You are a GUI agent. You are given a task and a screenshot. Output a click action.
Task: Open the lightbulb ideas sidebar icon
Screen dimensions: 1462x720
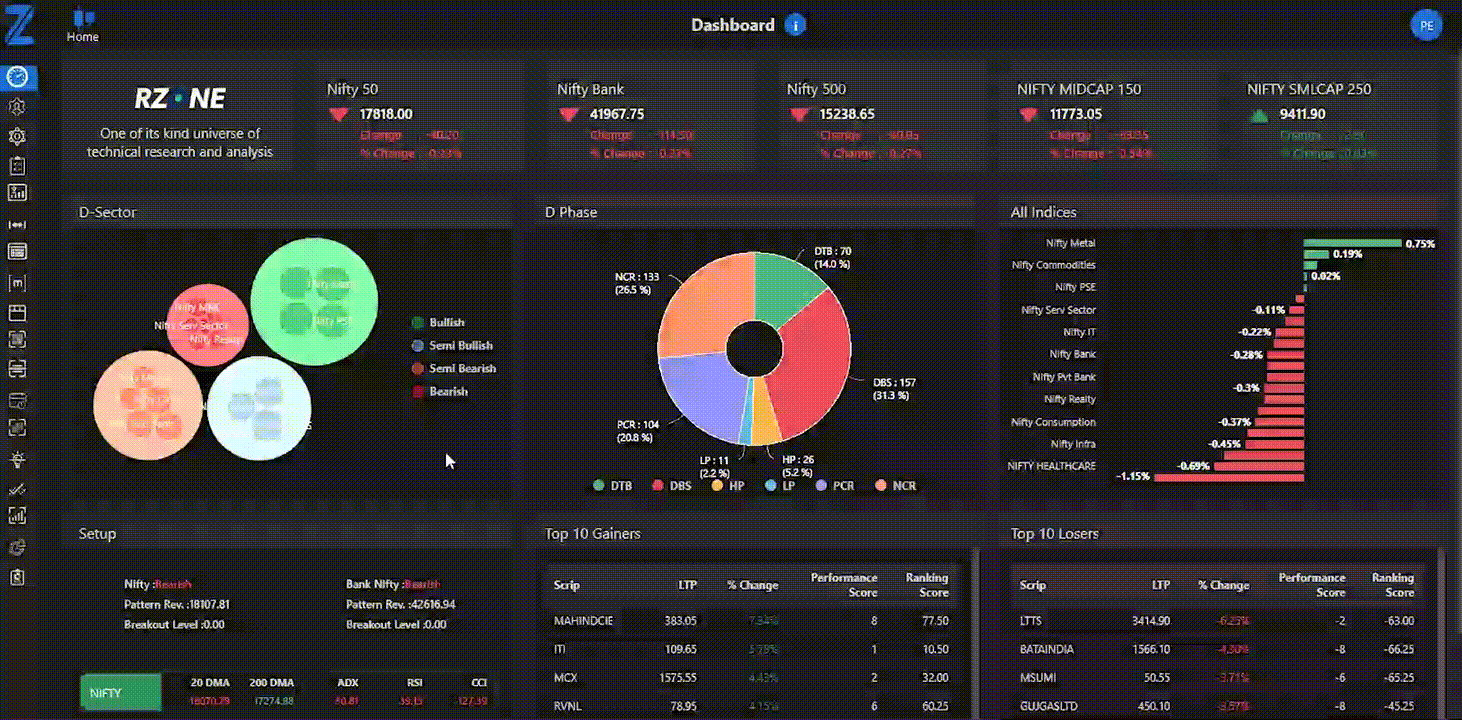click(x=17, y=460)
